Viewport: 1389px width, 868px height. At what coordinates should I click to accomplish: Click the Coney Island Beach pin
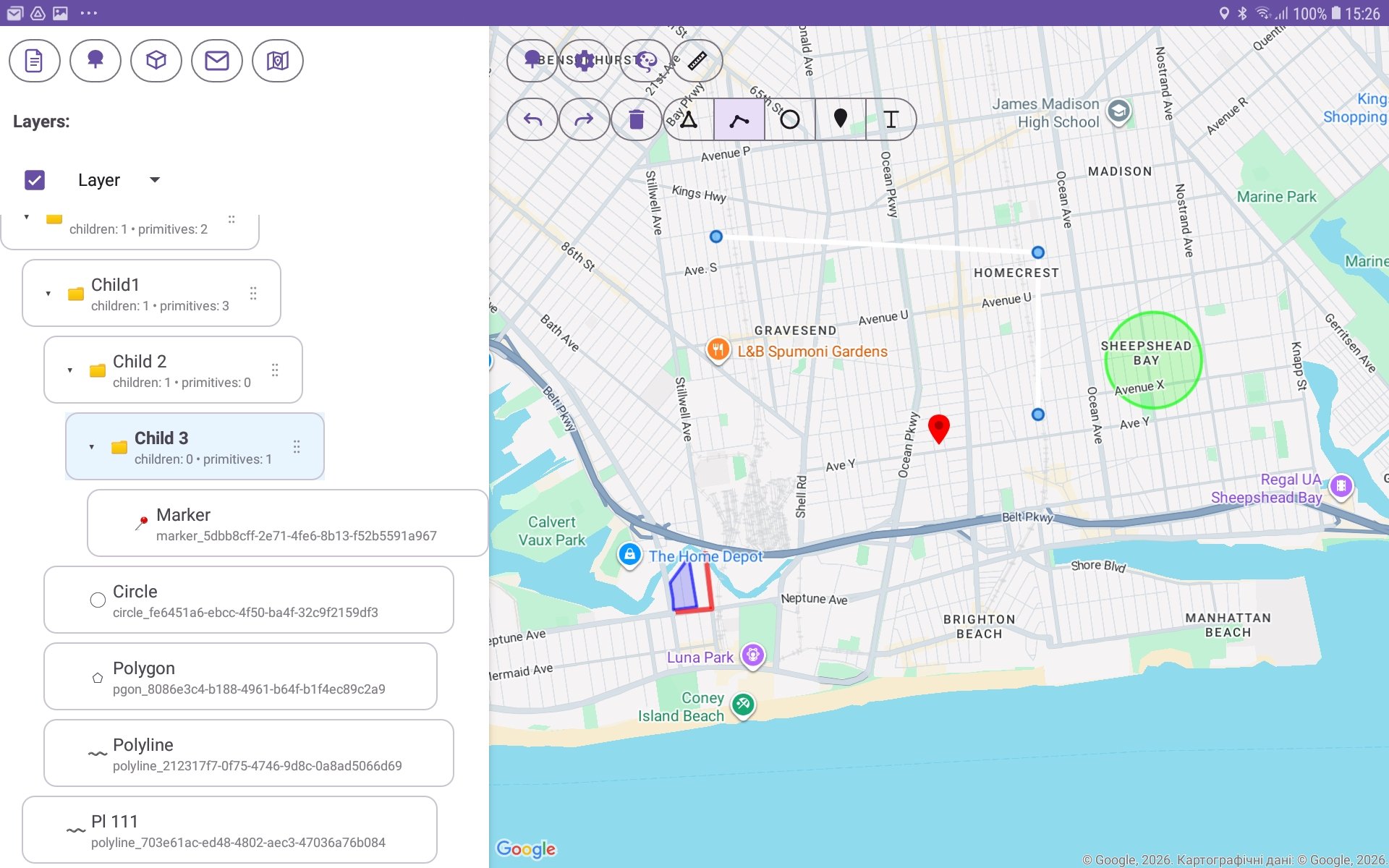(x=743, y=705)
